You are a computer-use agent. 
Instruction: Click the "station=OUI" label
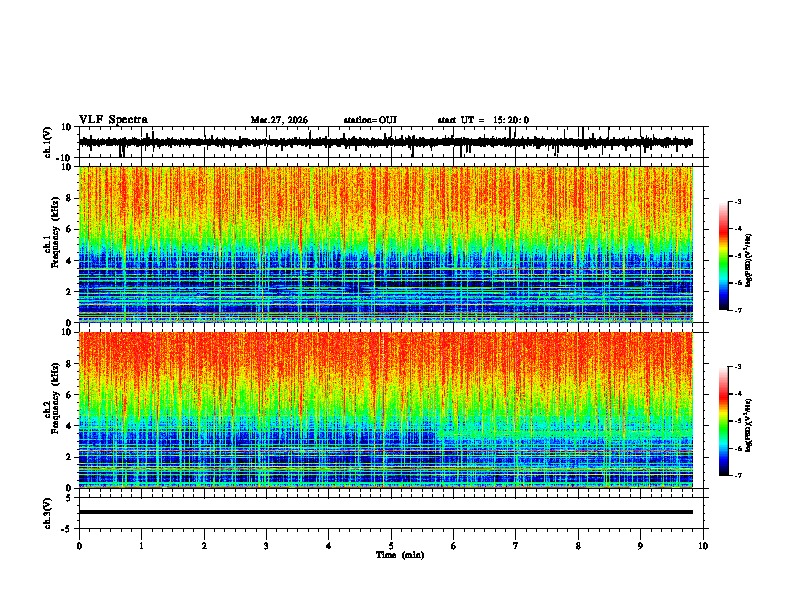pyautogui.click(x=370, y=120)
